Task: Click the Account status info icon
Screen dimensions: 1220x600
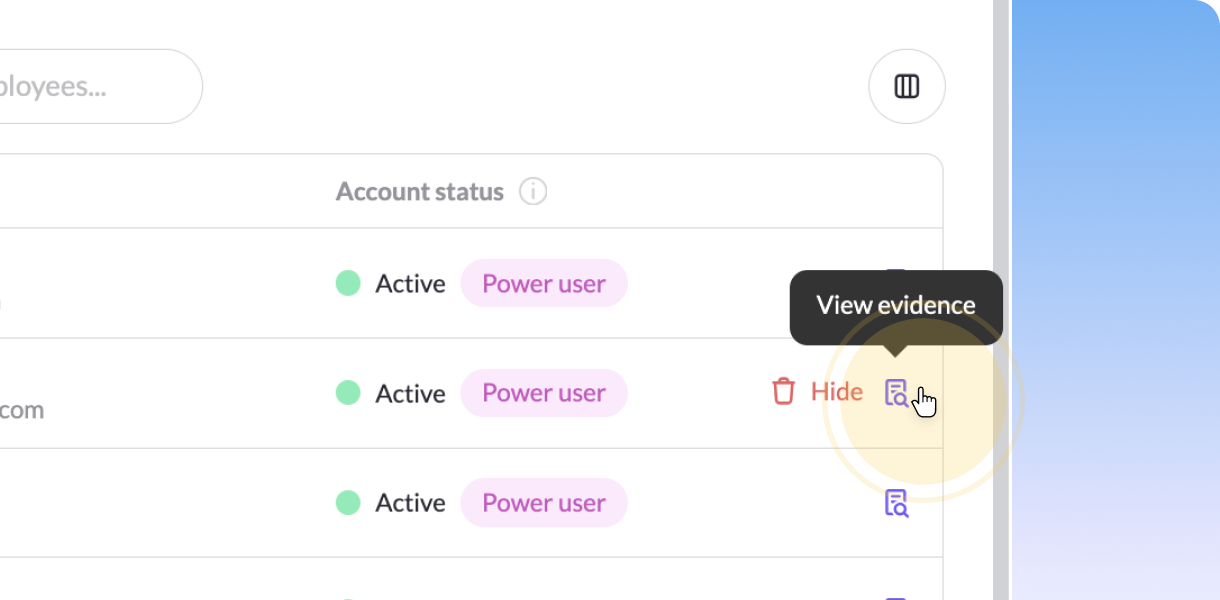Action: (x=533, y=191)
